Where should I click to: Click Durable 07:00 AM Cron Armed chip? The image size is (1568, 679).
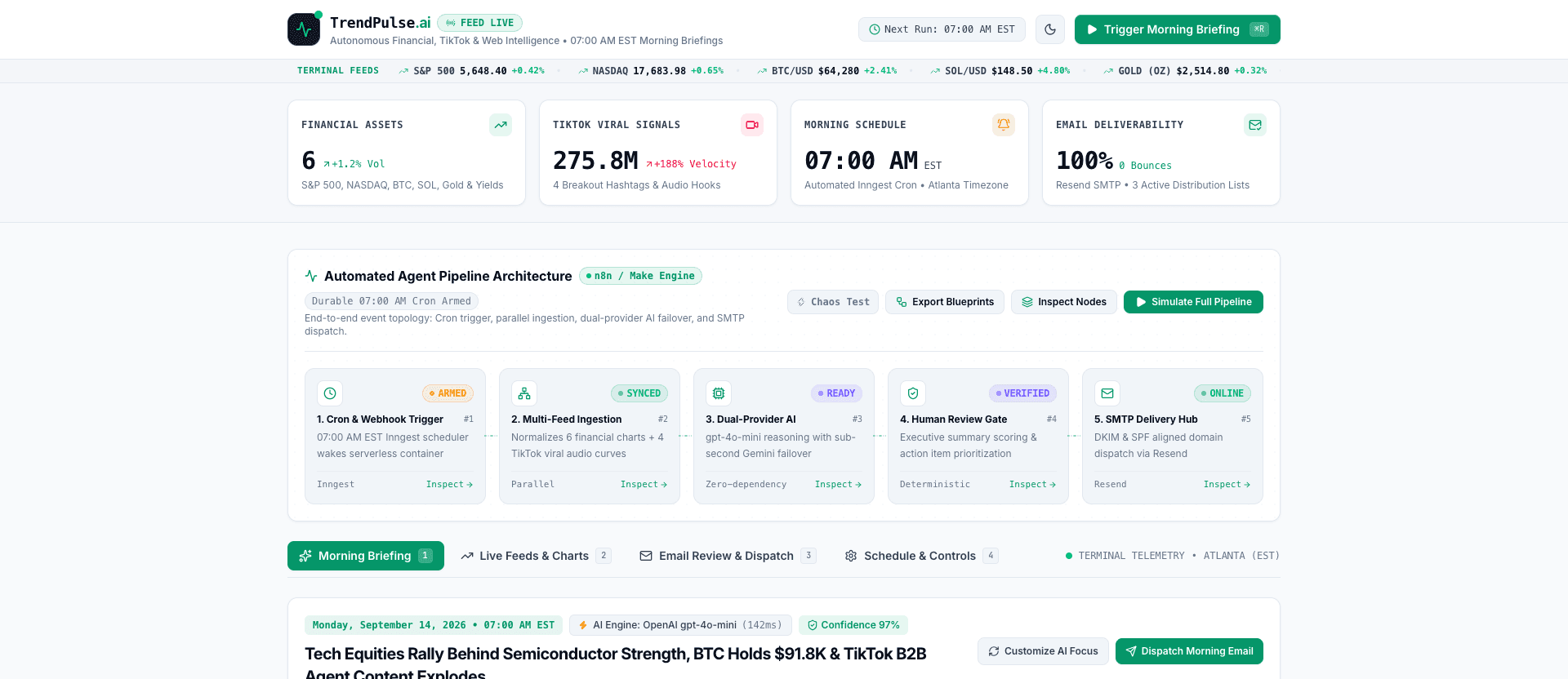(391, 301)
